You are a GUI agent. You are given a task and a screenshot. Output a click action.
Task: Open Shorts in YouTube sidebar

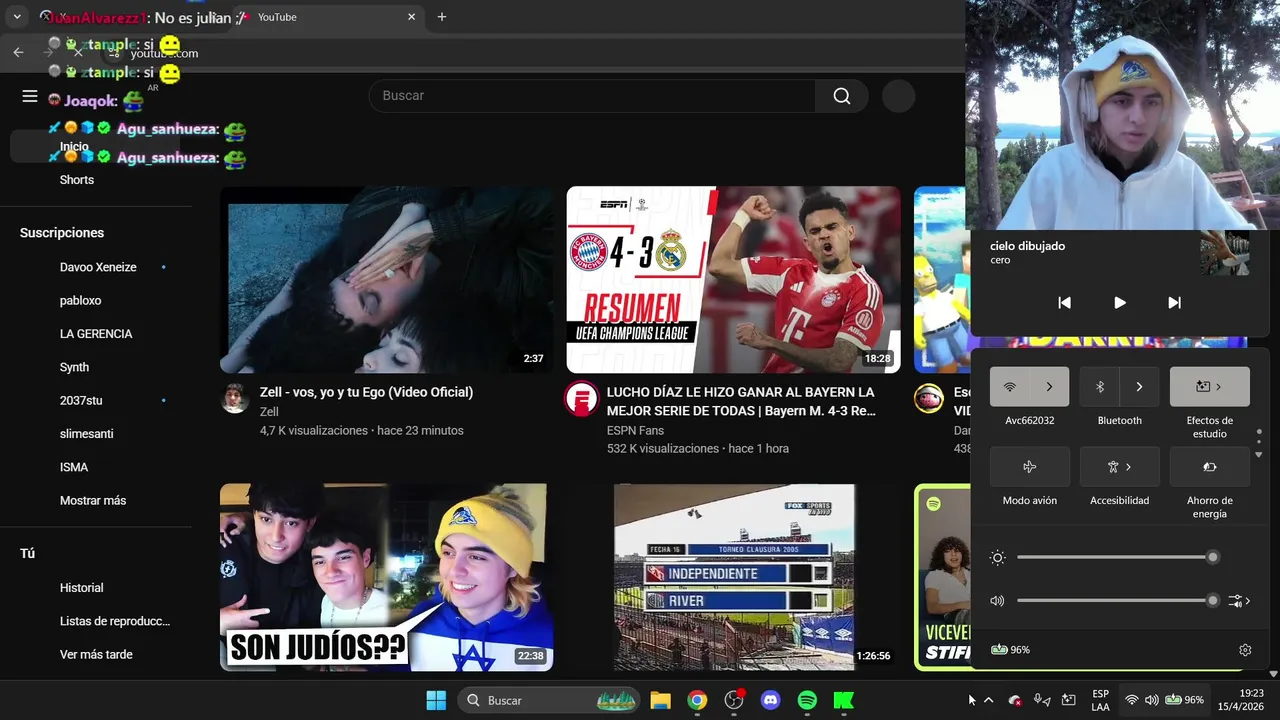(77, 180)
